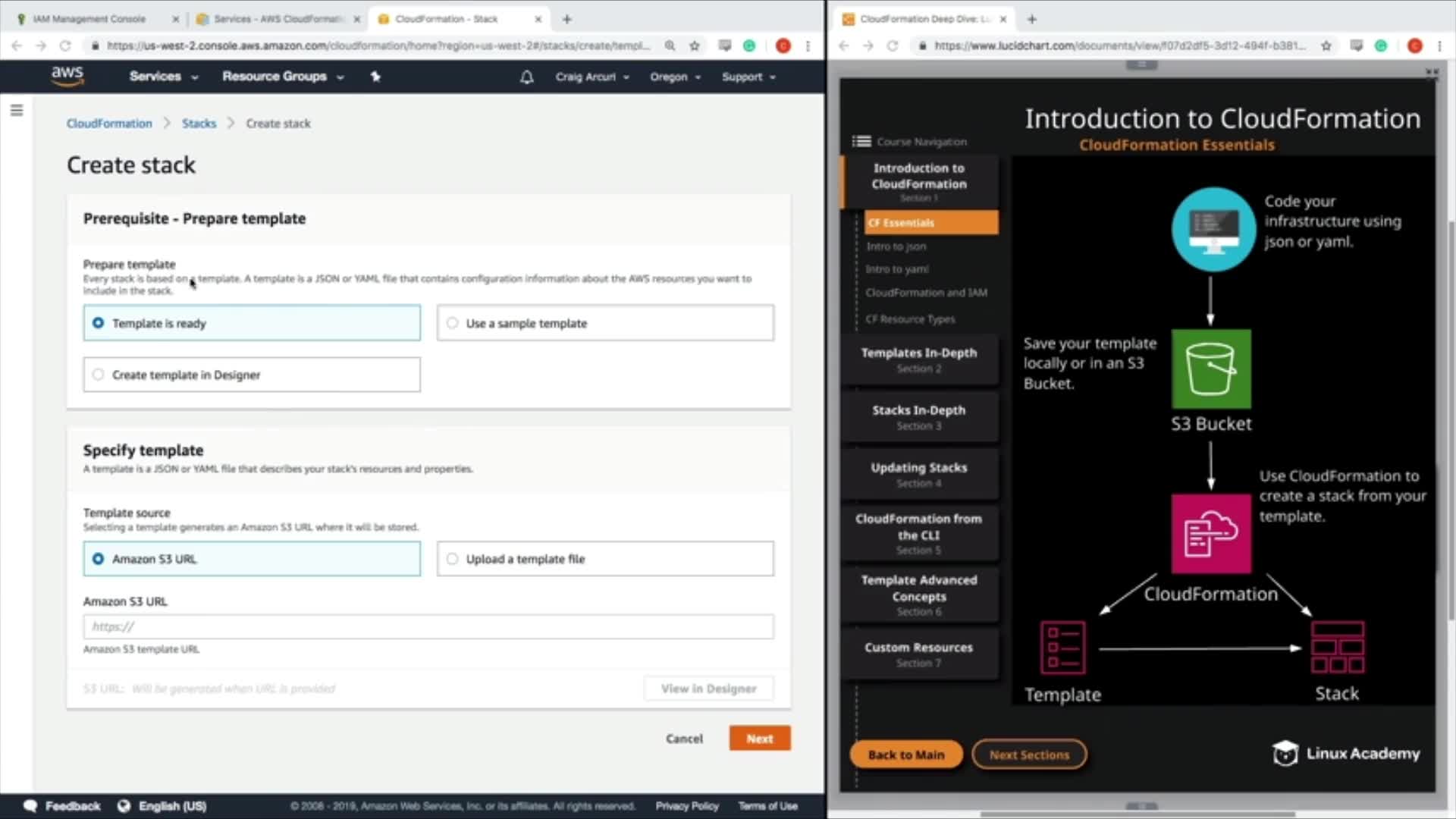Open the Oregon region selector
The height and width of the screenshot is (819, 1456).
[x=675, y=77]
